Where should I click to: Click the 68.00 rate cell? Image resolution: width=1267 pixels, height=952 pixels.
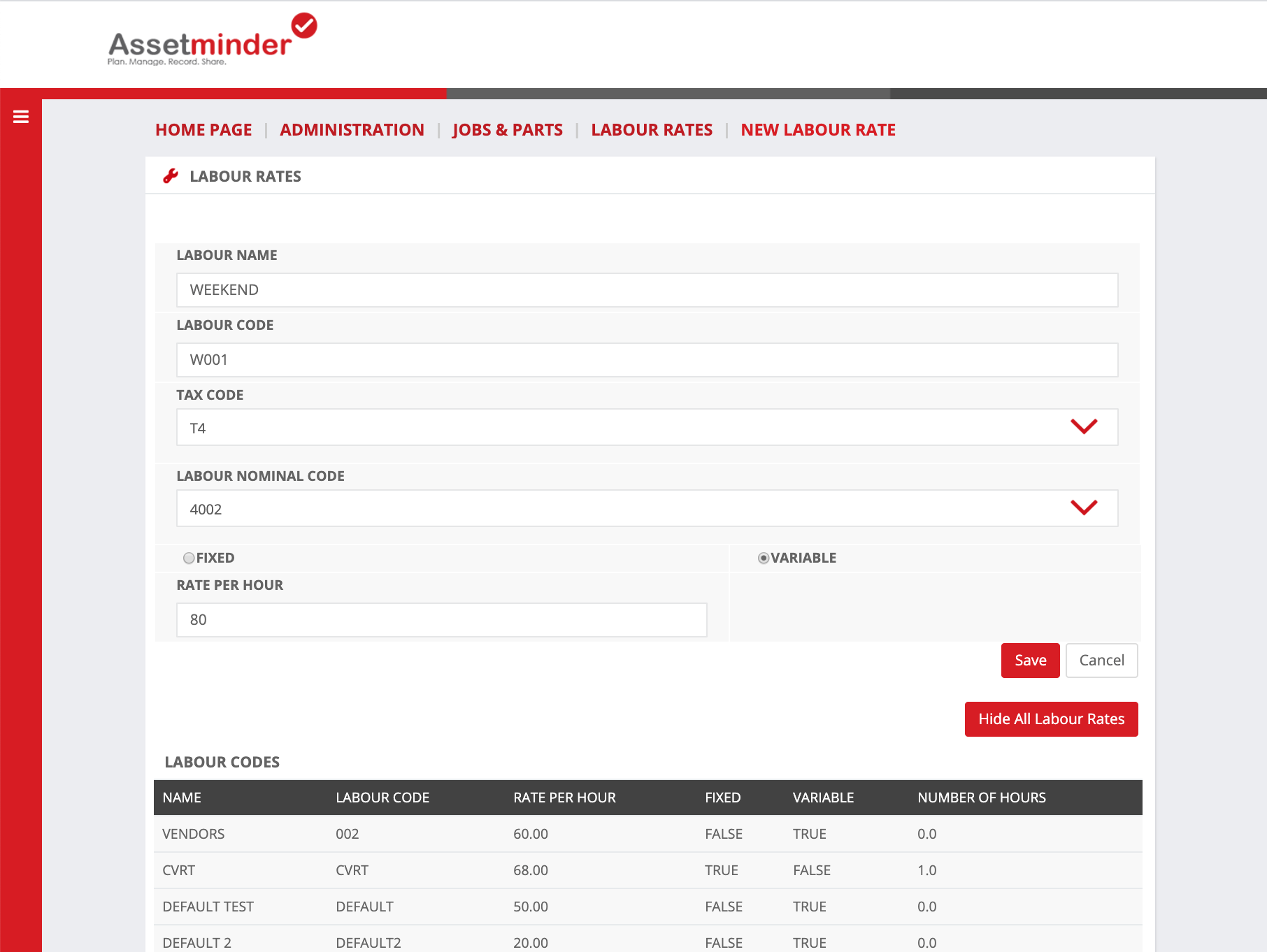[x=531, y=870]
